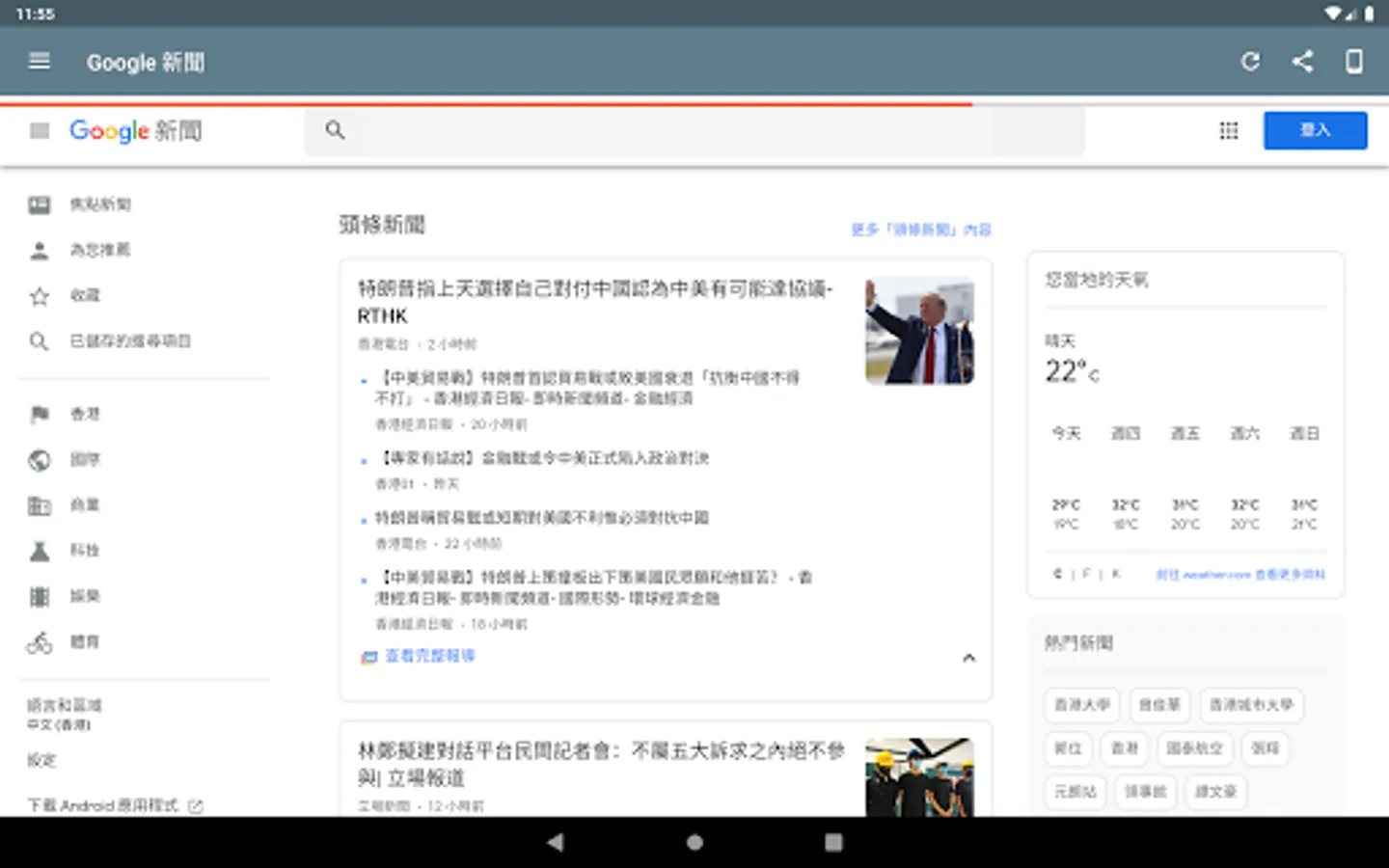The image size is (1389, 868).
Task: Tap the phone device icon in app bar
Action: click(x=1354, y=62)
